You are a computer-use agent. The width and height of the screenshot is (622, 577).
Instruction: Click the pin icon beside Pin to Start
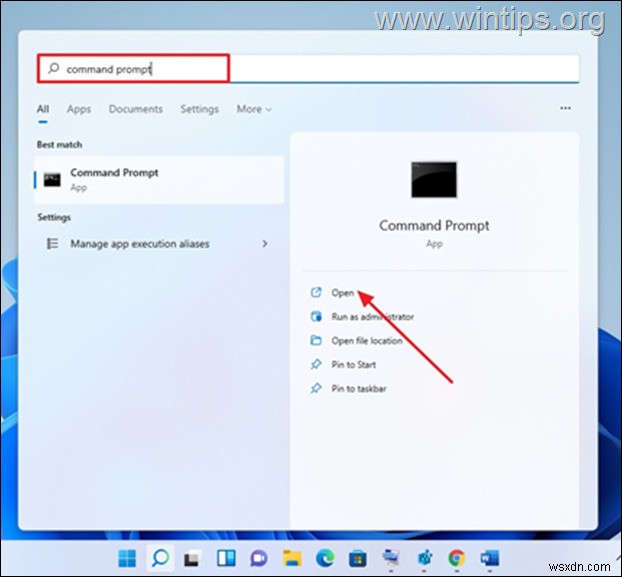coord(316,364)
